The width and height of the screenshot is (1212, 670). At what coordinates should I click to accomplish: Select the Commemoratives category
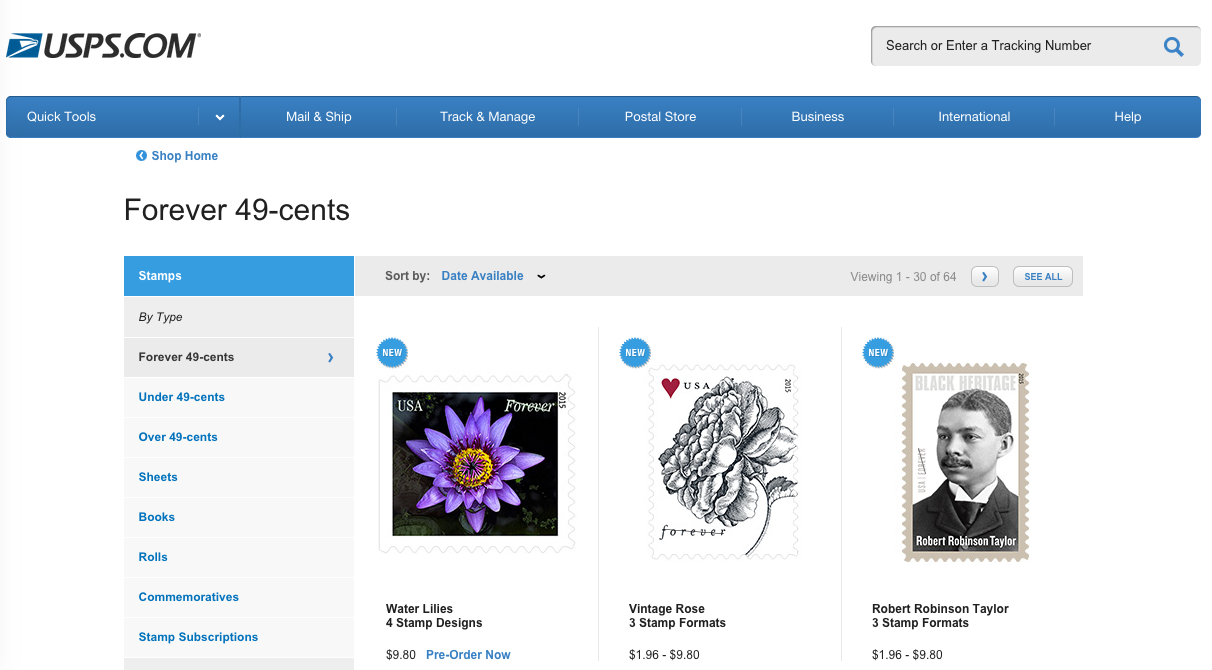[239, 597]
